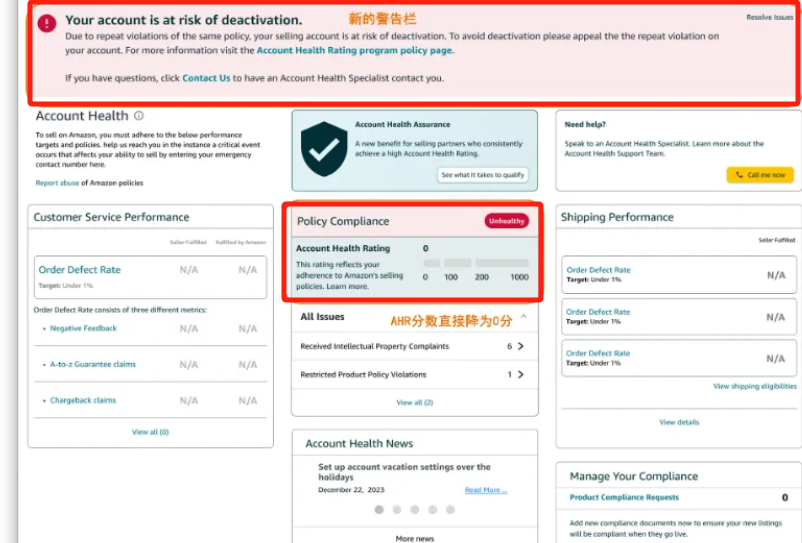Viewport: 802px width, 543px height.
Task: Select the fourth news carousel dot
Action: (433, 509)
